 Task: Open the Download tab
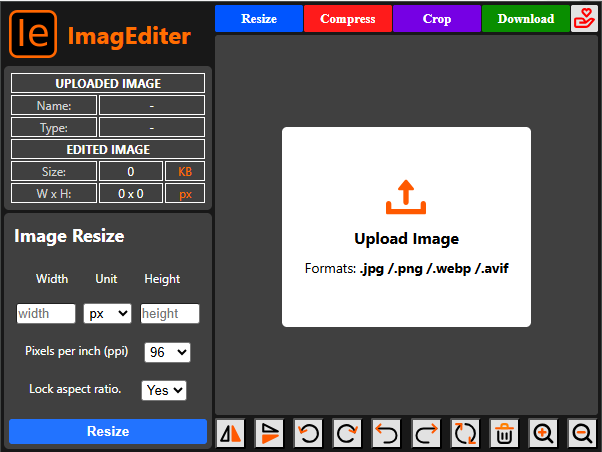pyautogui.click(x=526, y=19)
